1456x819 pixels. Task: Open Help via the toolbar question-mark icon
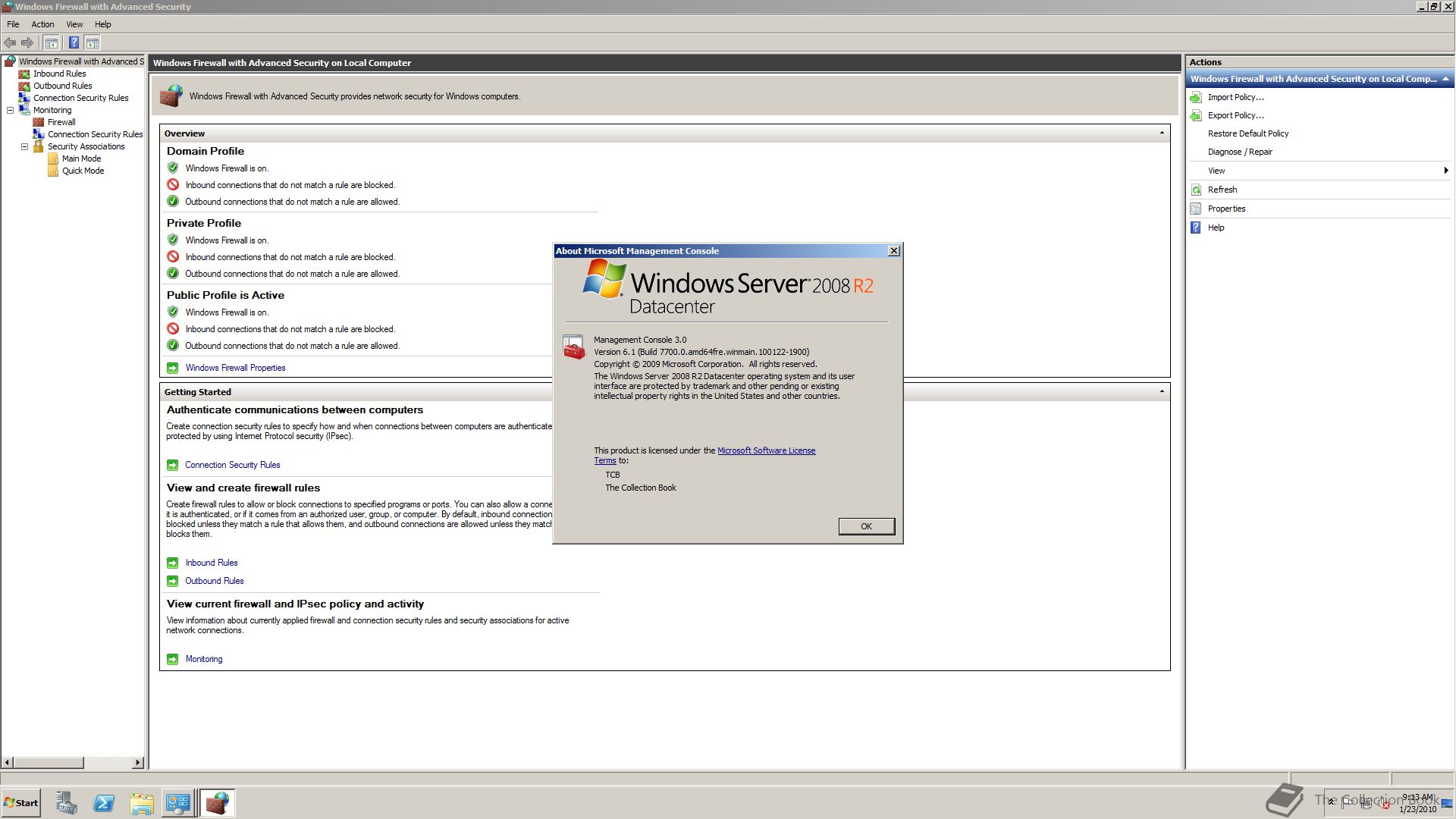74,43
